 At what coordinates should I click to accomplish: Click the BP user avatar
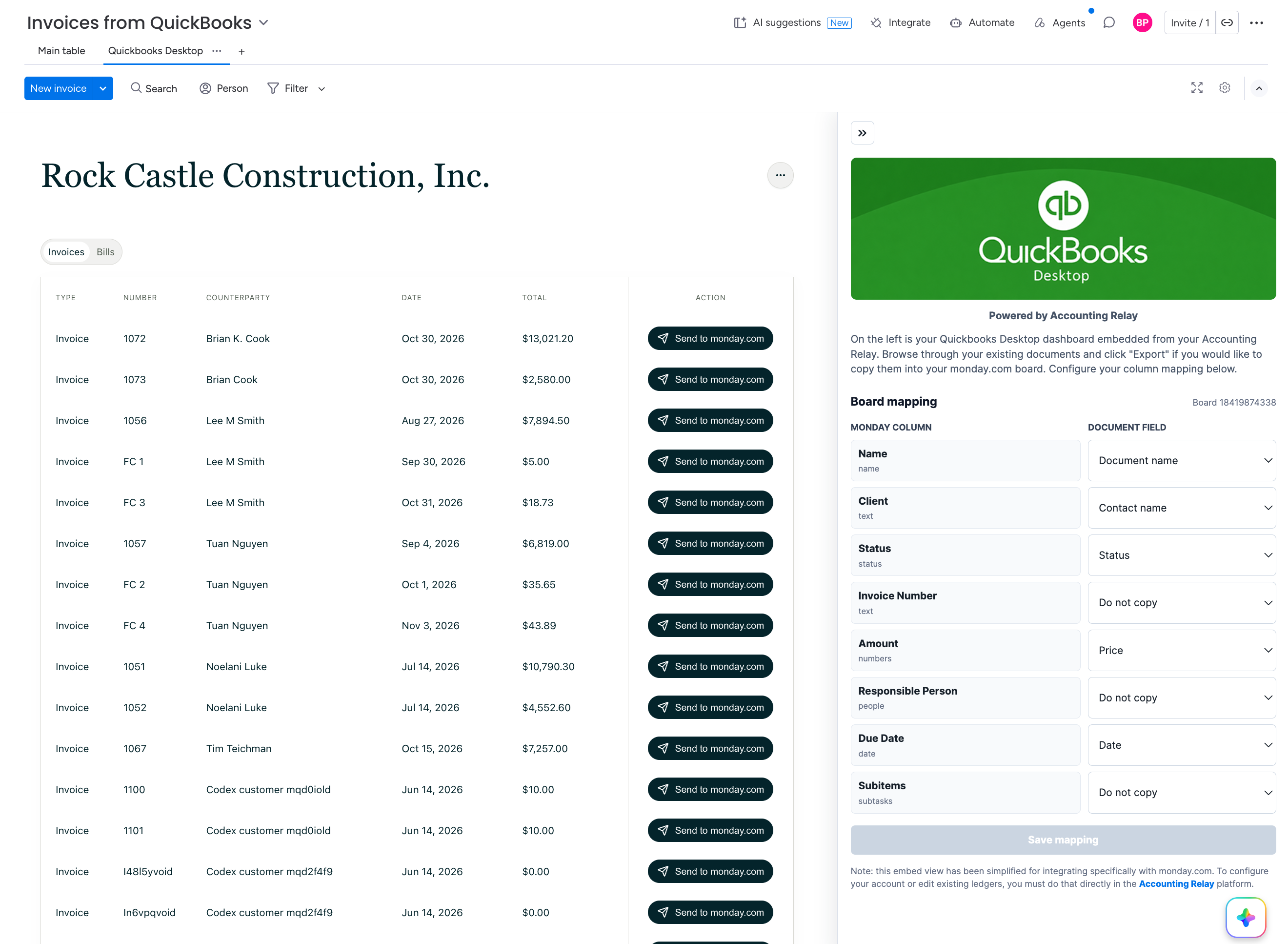tap(1142, 23)
